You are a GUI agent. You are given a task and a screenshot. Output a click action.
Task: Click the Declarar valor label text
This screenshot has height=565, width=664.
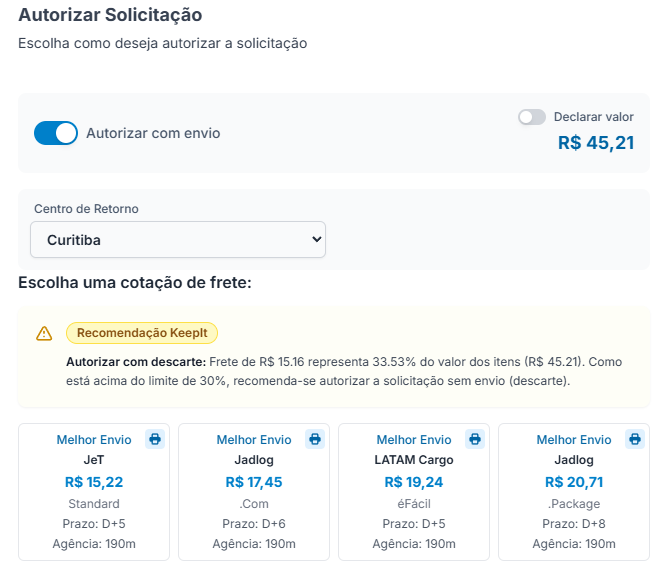click(x=593, y=117)
